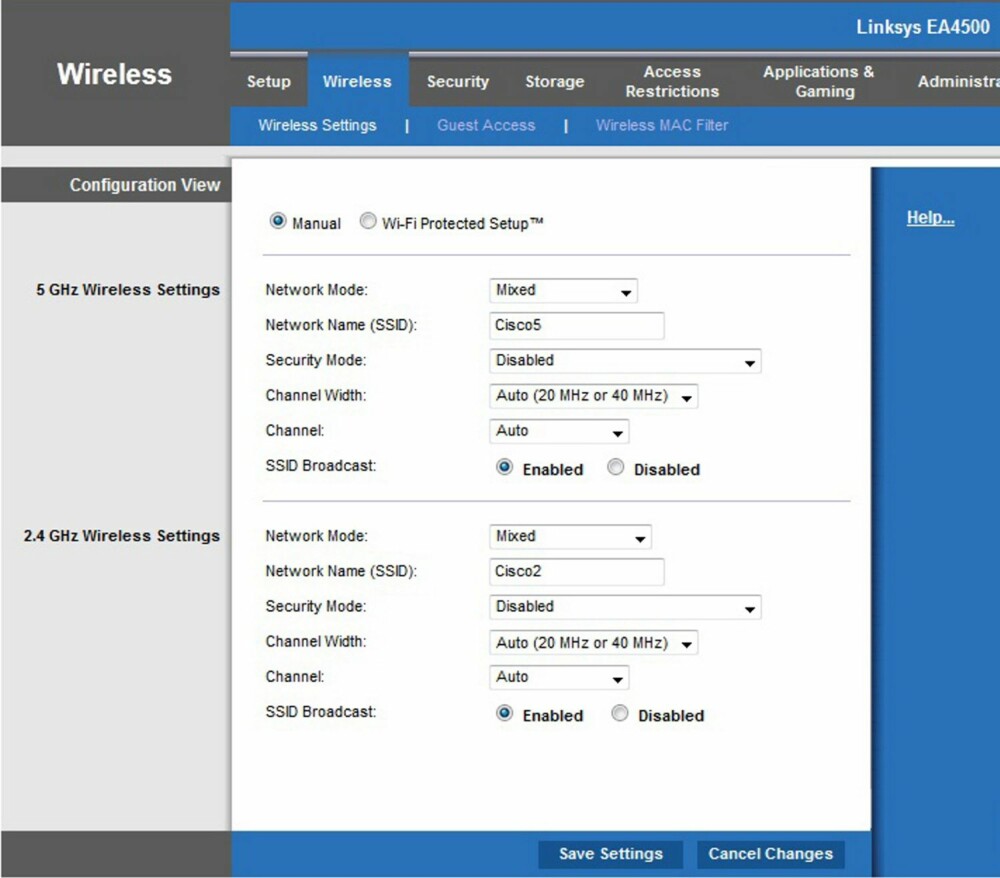Open the 2.4 GHz Channel dropdown
This screenshot has width=1000, height=878.
[559, 677]
